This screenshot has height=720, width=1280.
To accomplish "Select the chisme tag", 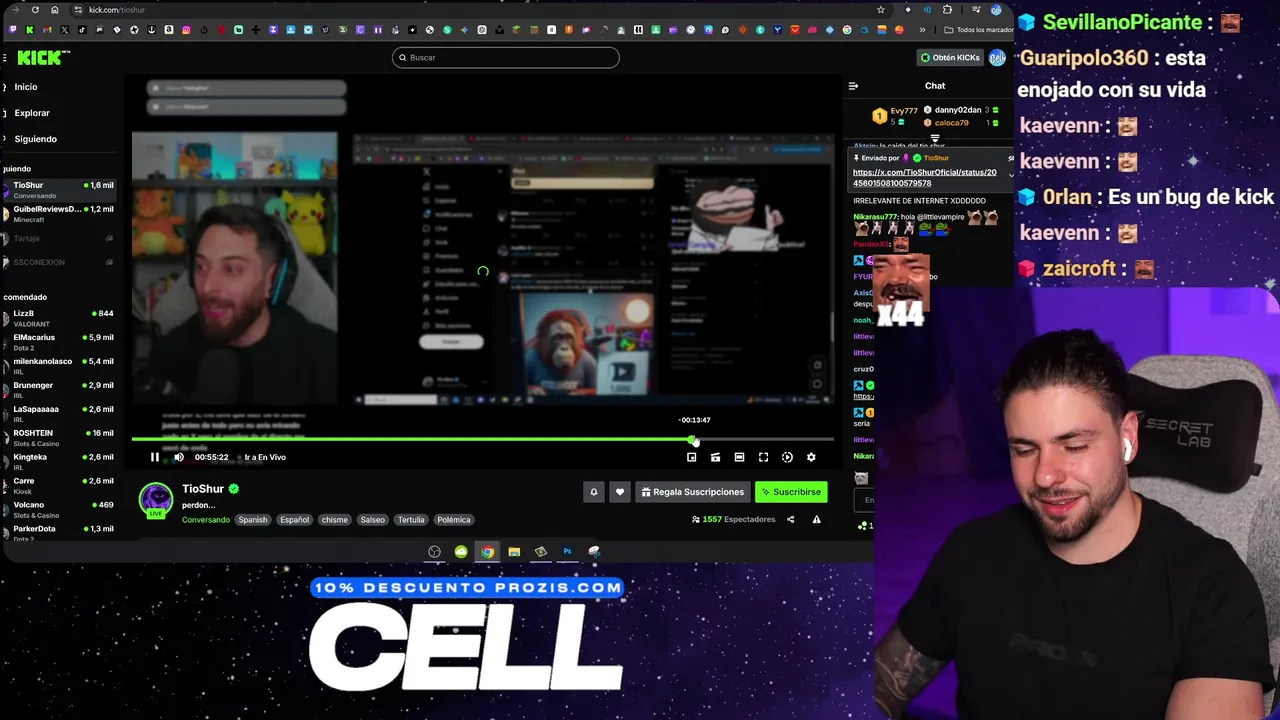I will tap(335, 520).
